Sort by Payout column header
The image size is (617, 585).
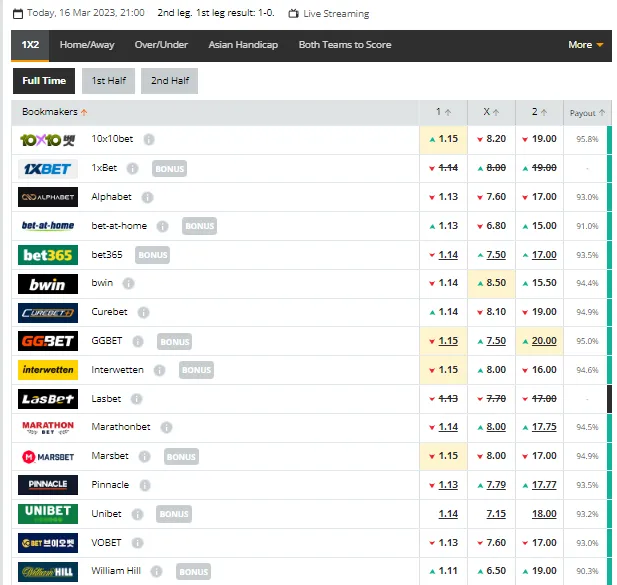(x=585, y=113)
